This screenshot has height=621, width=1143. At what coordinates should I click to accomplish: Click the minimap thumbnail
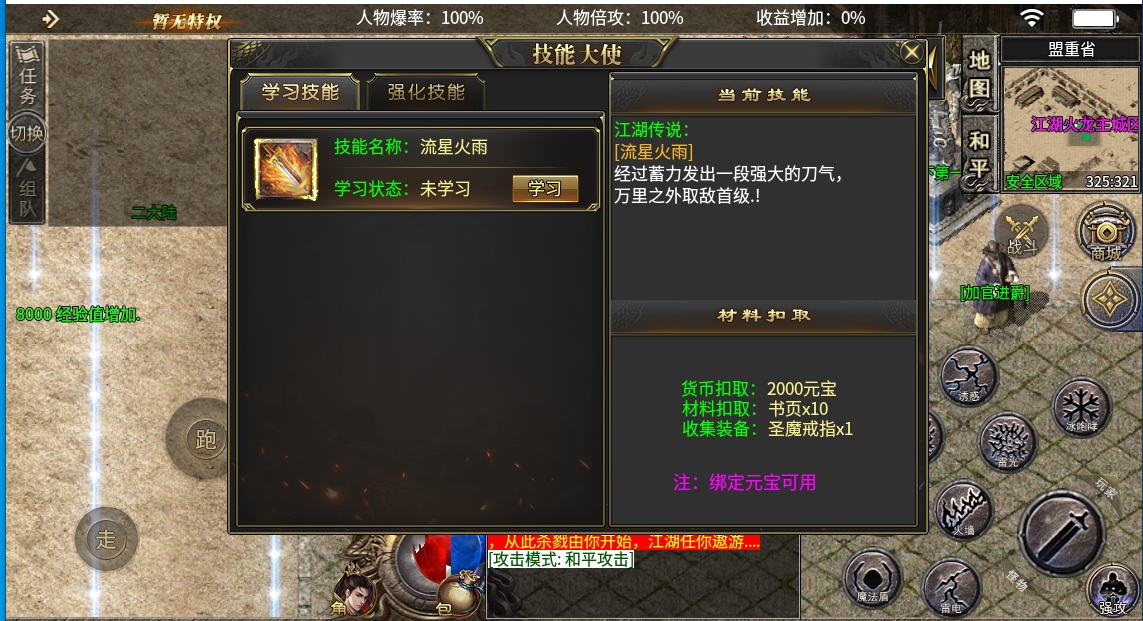1070,128
